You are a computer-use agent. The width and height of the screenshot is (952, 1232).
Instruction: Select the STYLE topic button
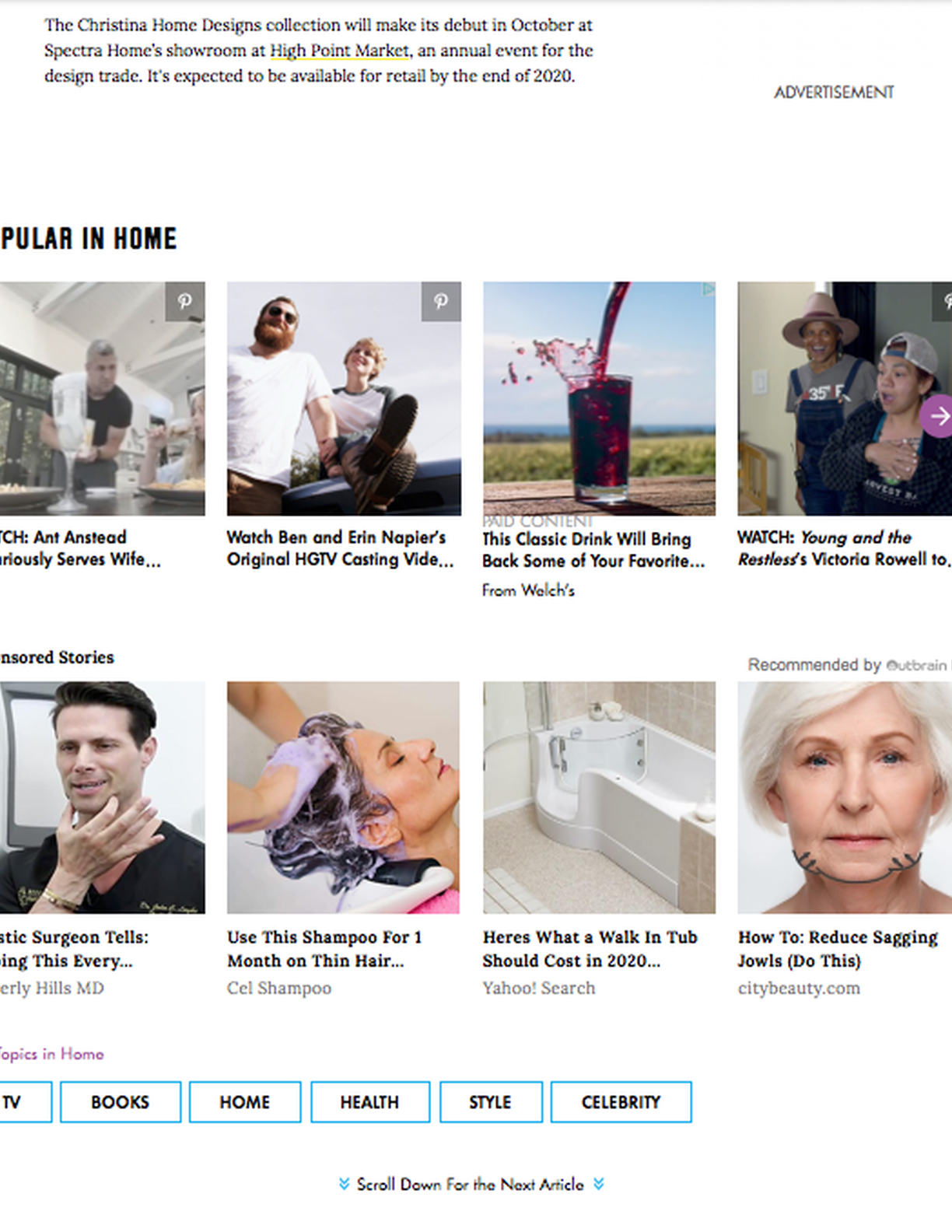tap(491, 1102)
